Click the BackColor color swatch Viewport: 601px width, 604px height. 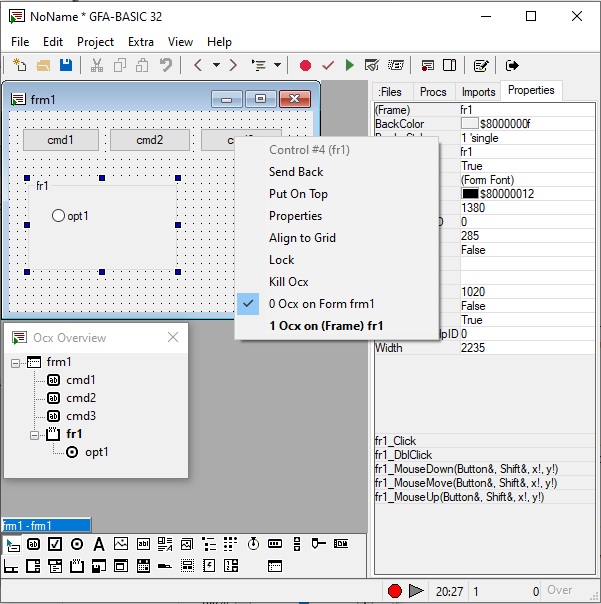(x=469, y=124)
